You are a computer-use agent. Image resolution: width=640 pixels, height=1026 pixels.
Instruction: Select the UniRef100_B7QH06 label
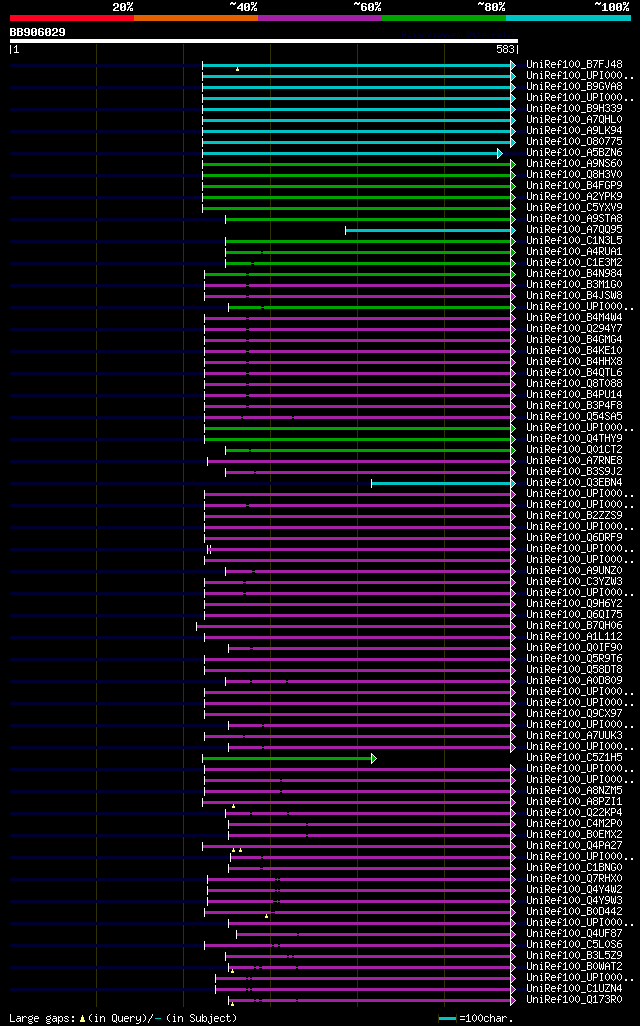pos(575,626)
